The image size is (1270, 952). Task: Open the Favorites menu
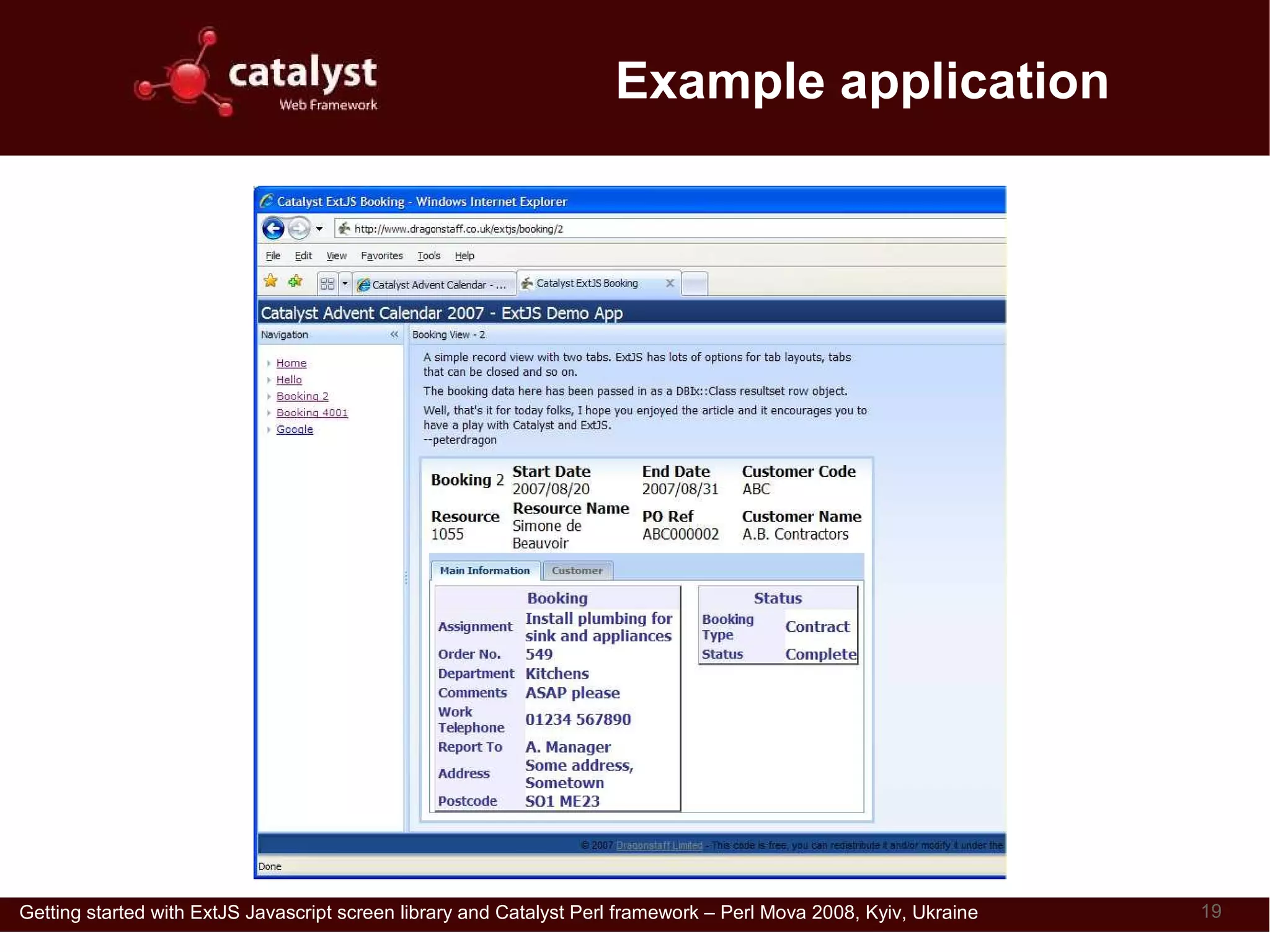[x=381, y=256]
